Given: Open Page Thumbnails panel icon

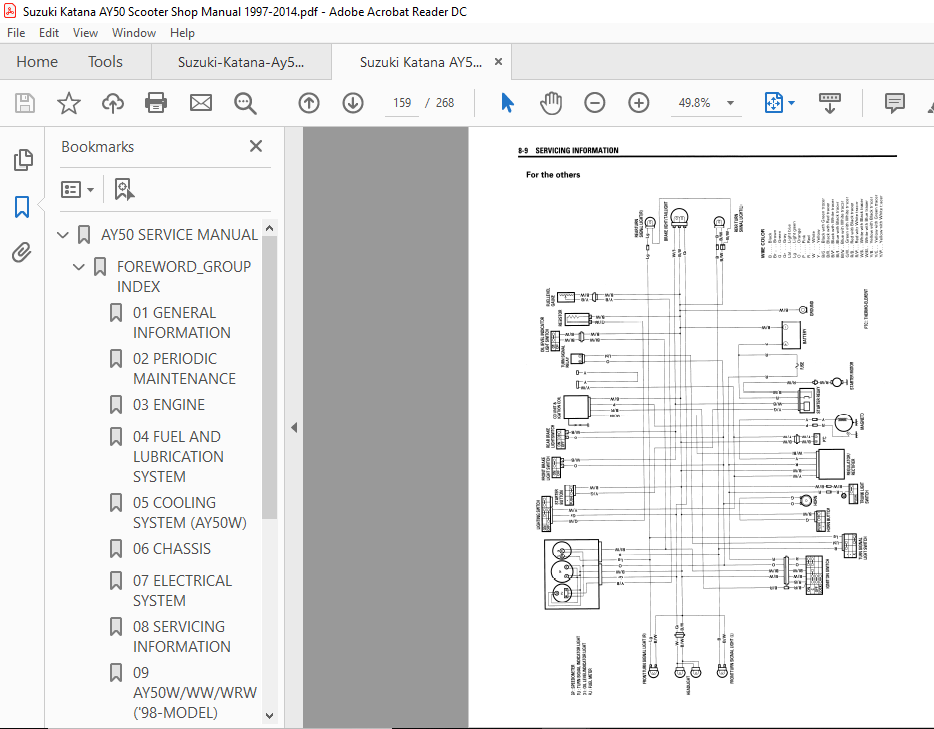Looking at the screenshot, I should 23,160.
